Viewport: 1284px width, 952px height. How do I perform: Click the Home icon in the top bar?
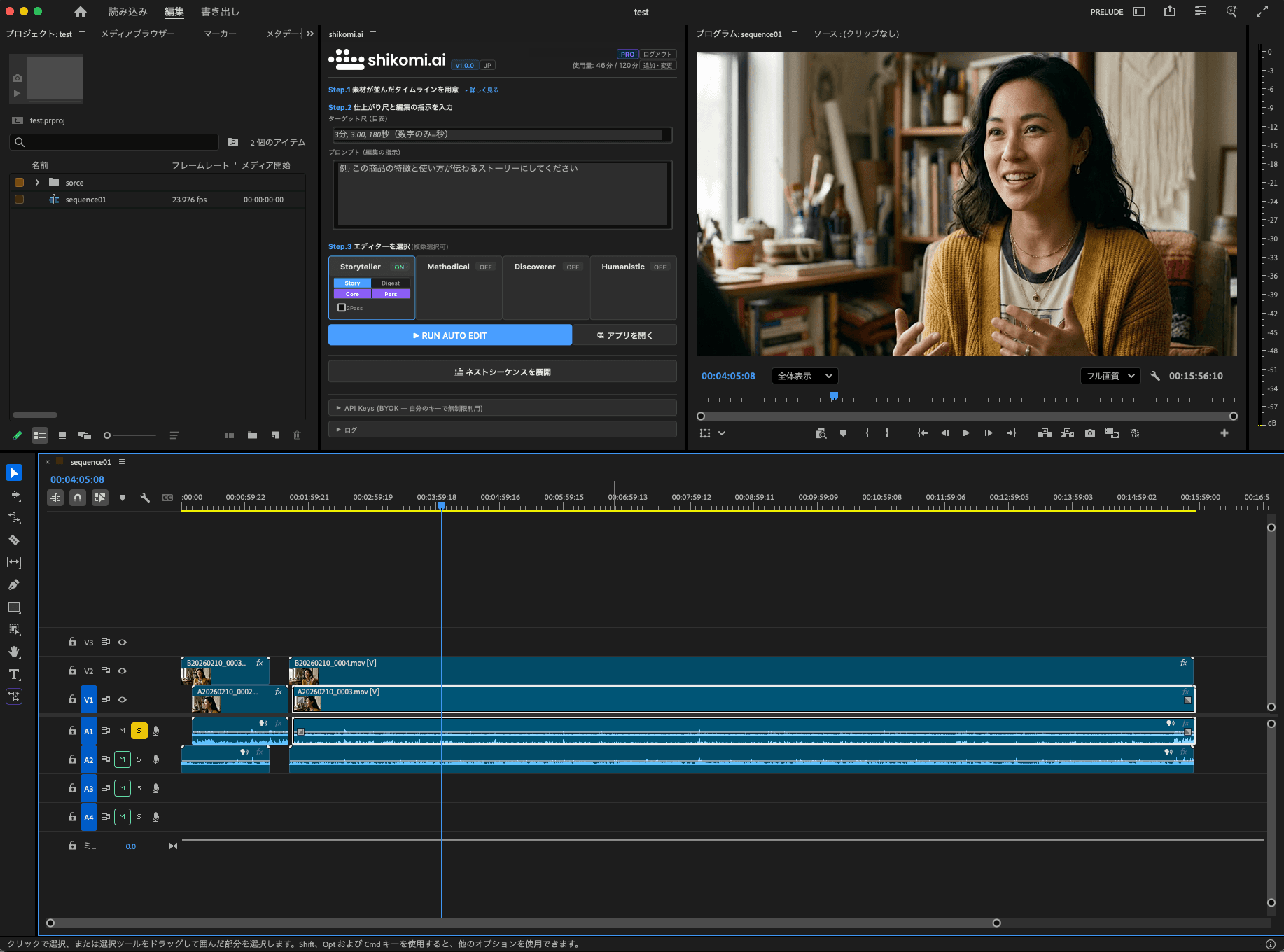point(81,12)
